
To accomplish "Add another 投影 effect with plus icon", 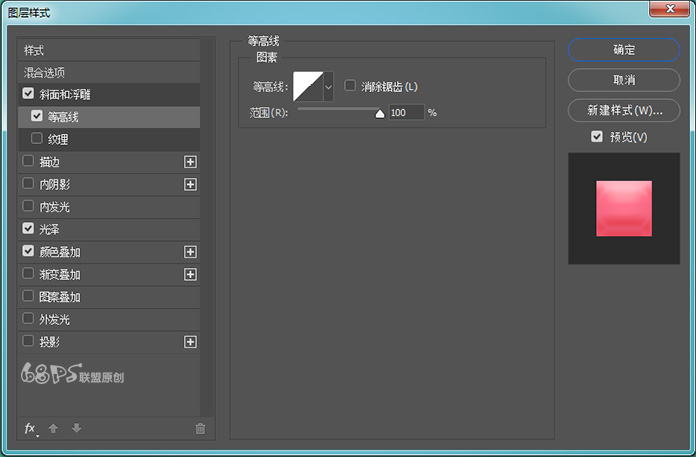I will tap(190, 342).
